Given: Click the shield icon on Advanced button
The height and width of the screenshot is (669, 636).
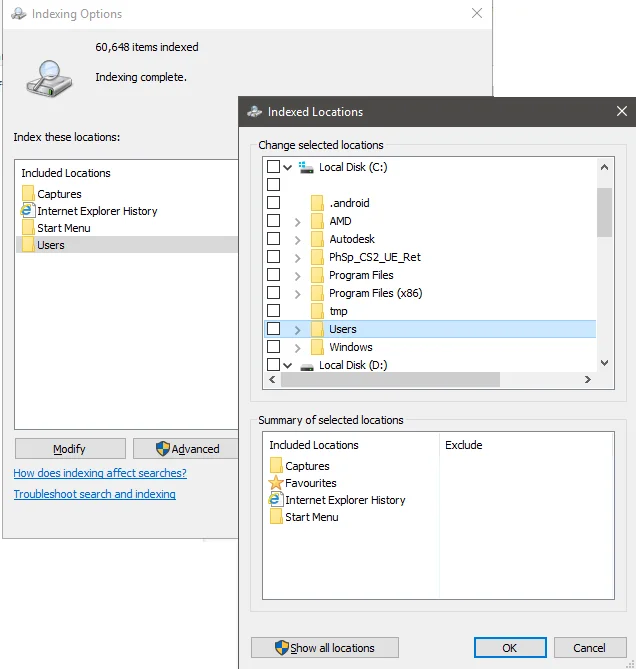Looking at the screenshot, I should coord(163,448).
